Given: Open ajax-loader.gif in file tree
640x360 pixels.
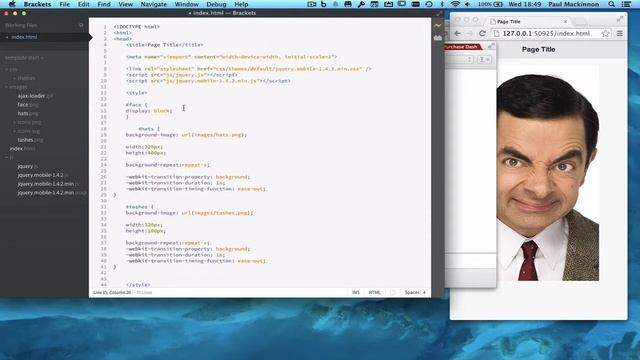Looking at the screenshot, I should [x=35, y=96].
